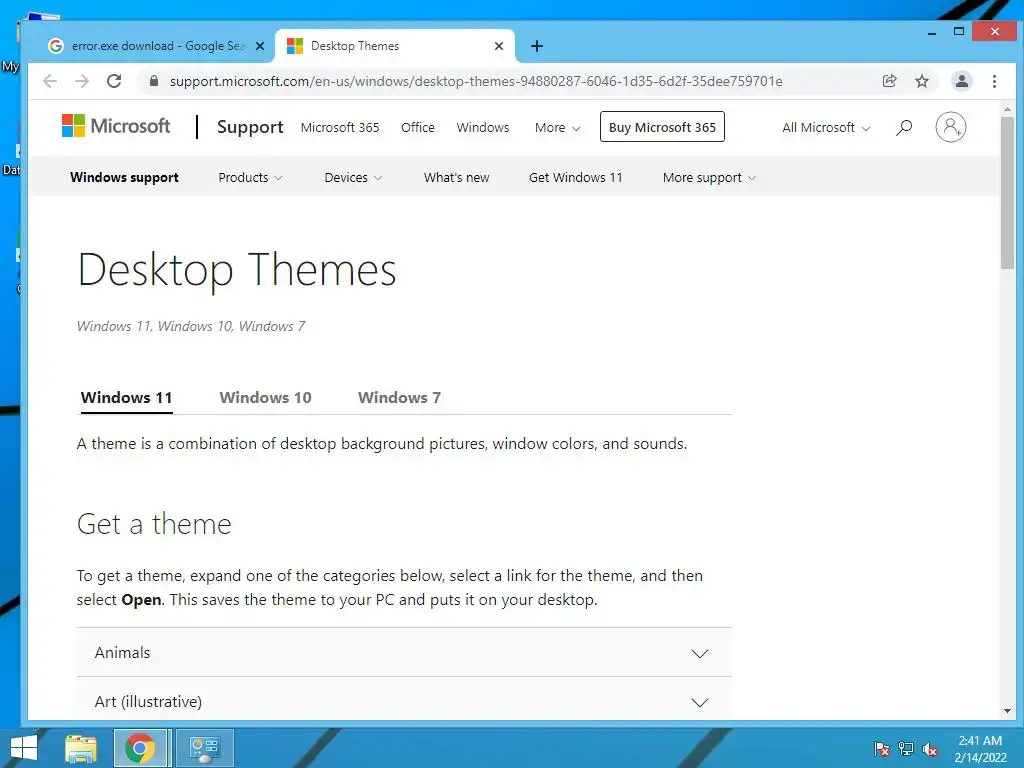Click the muted volume tray icon
The height and width of the screenshot is (768, 1024).
(929, 749)
